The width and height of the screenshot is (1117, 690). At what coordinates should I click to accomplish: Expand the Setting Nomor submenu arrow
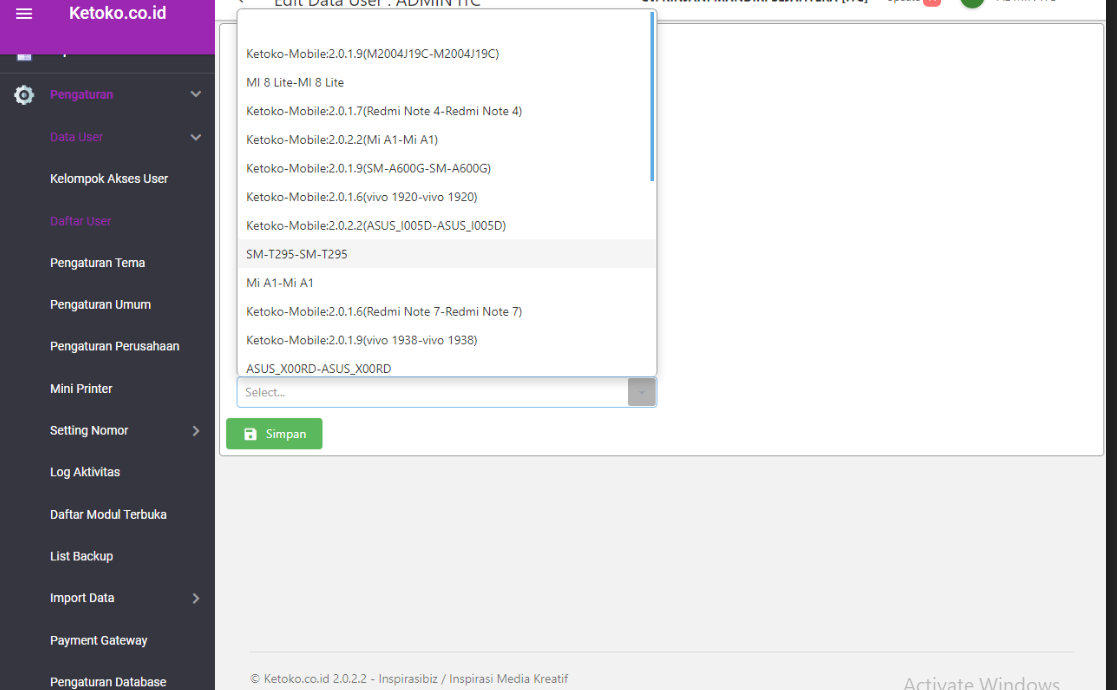point(196,431)
